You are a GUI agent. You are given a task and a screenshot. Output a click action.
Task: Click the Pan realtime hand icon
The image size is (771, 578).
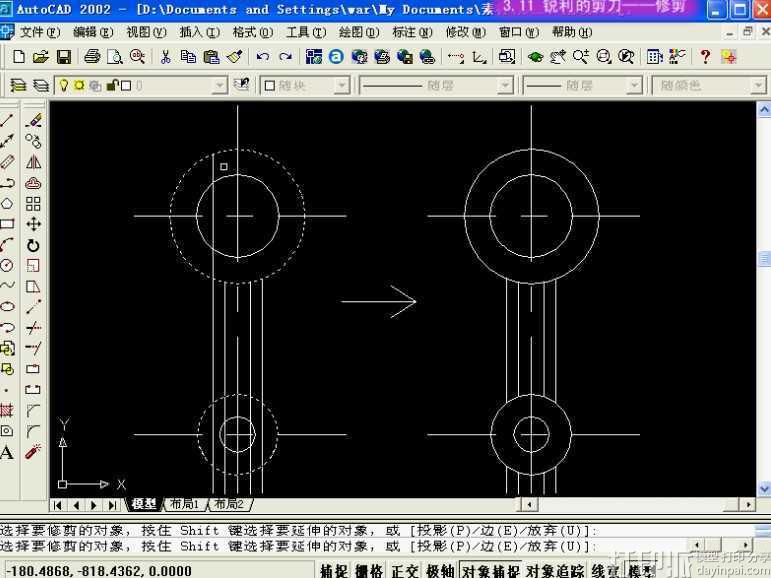[x=557, y=57]
